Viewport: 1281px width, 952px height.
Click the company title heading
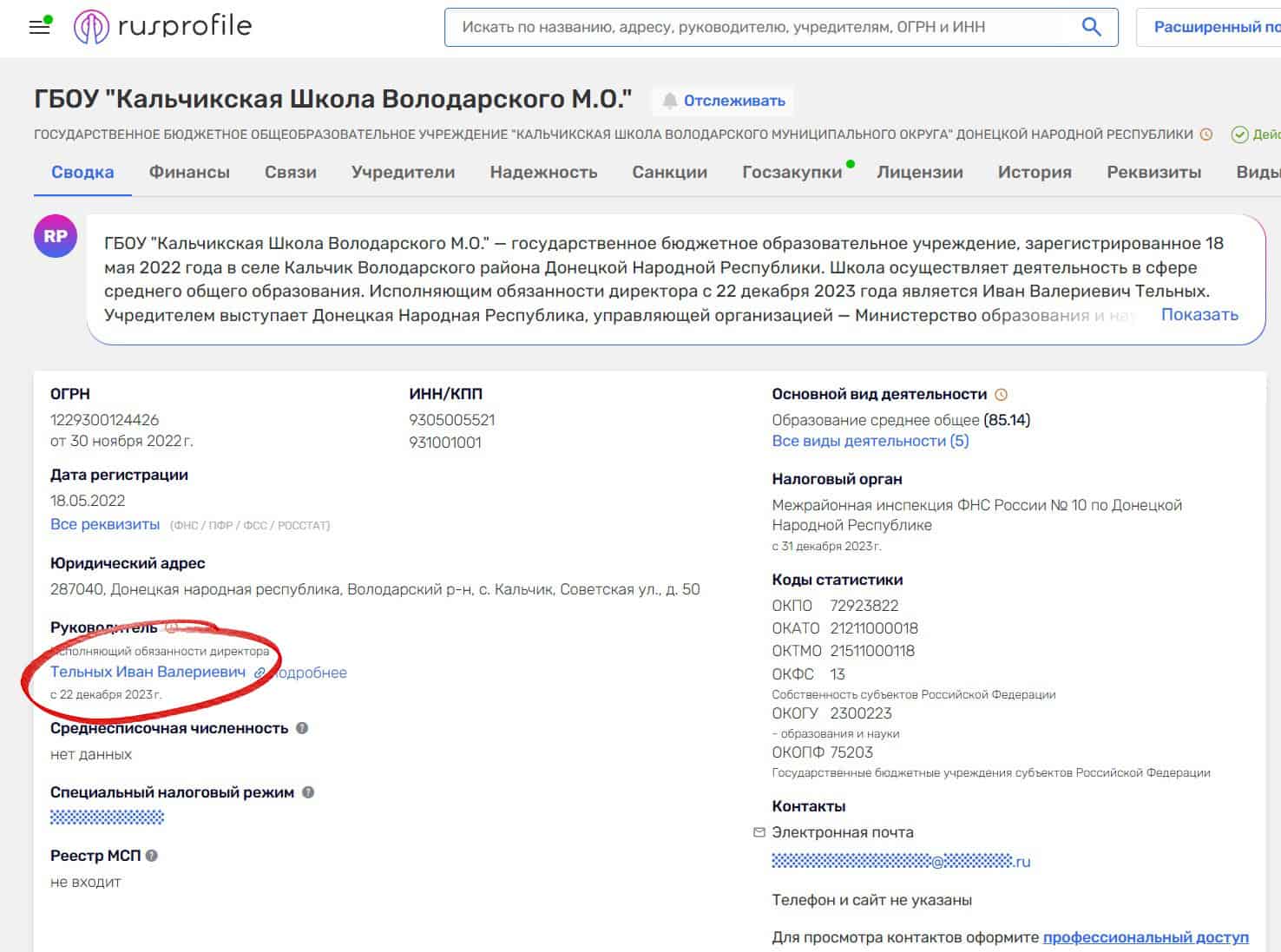coord(333,99)
